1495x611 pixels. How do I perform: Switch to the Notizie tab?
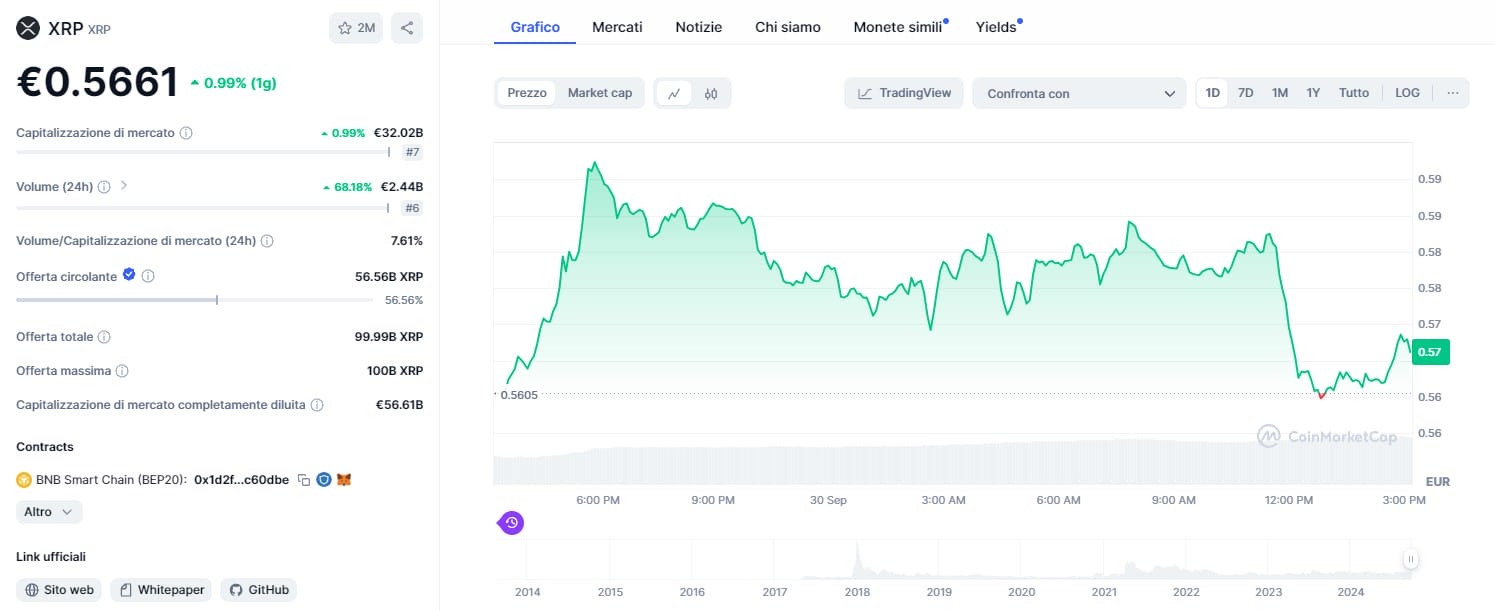click(698, 27)
